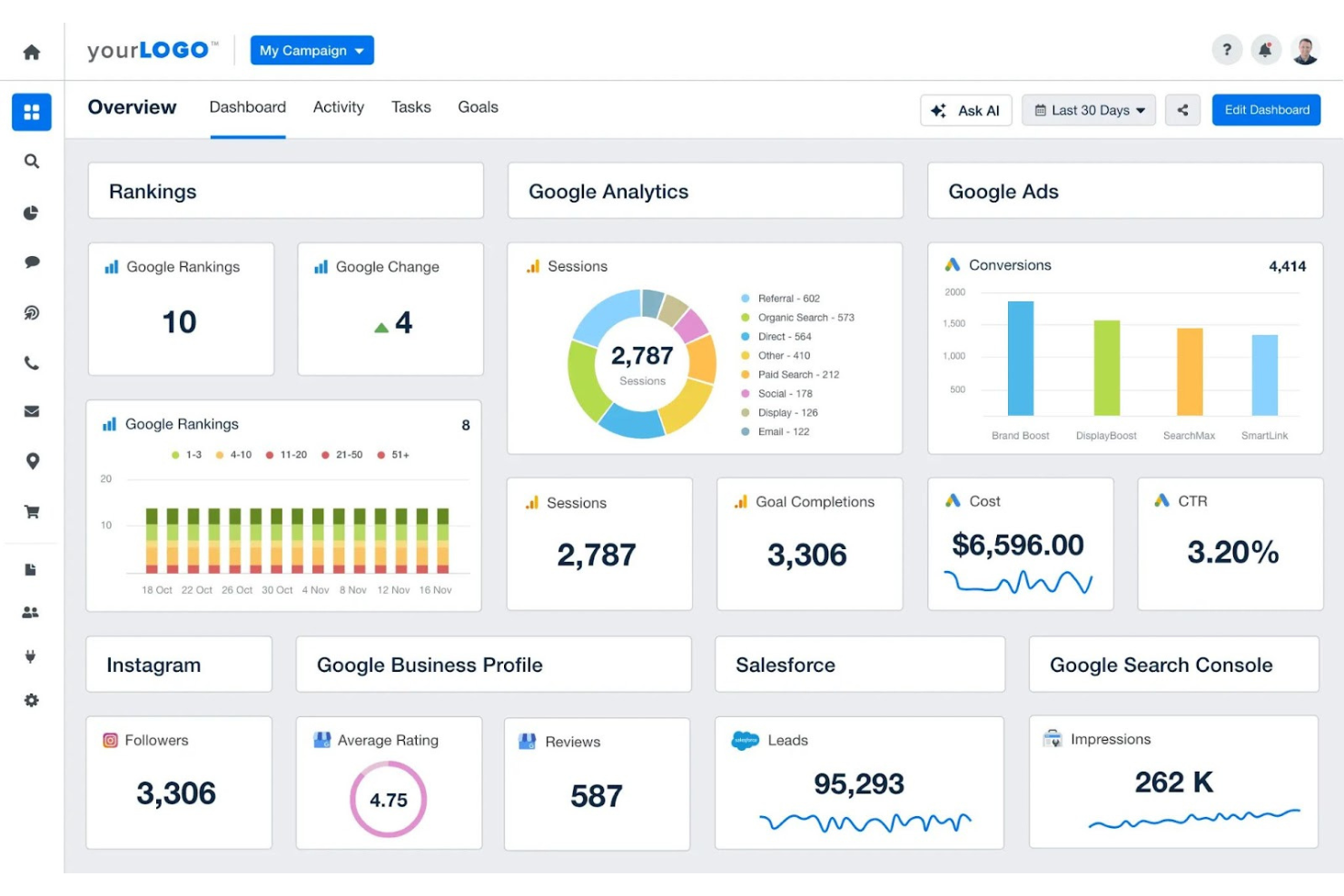The height and width of the screenshot is (896, 1344).
Task: Click the Search Console icon beside Impressions
Action: 1052,739
